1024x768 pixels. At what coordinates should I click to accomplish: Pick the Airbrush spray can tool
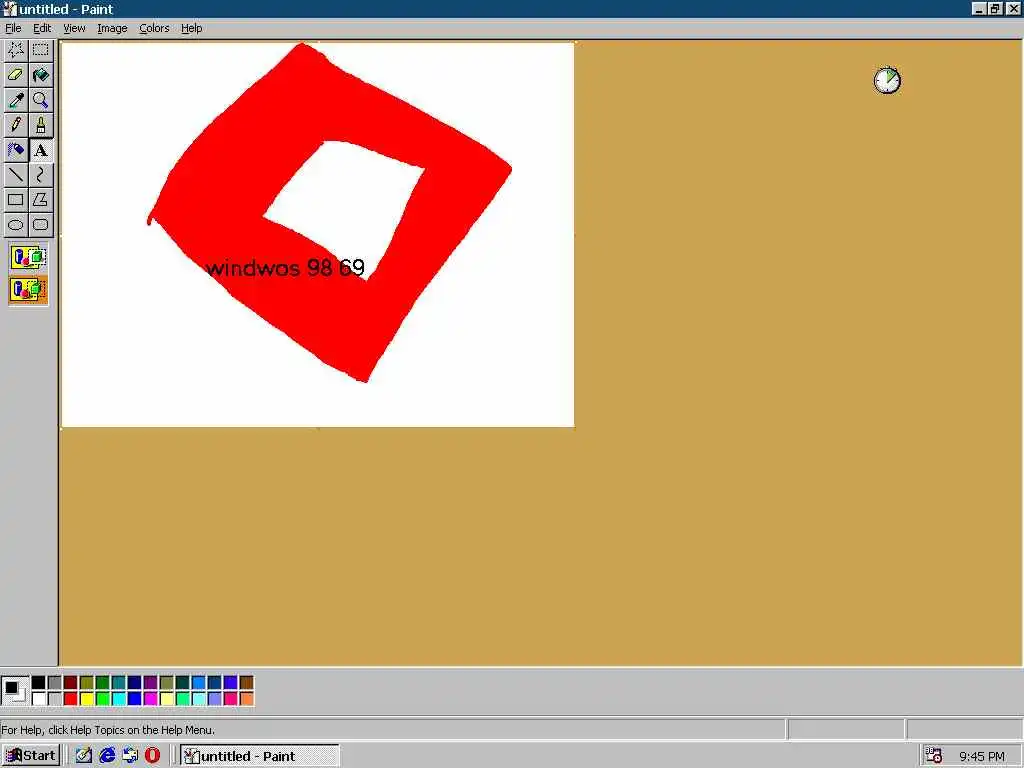pyautogui.click(x=16, y=150)
